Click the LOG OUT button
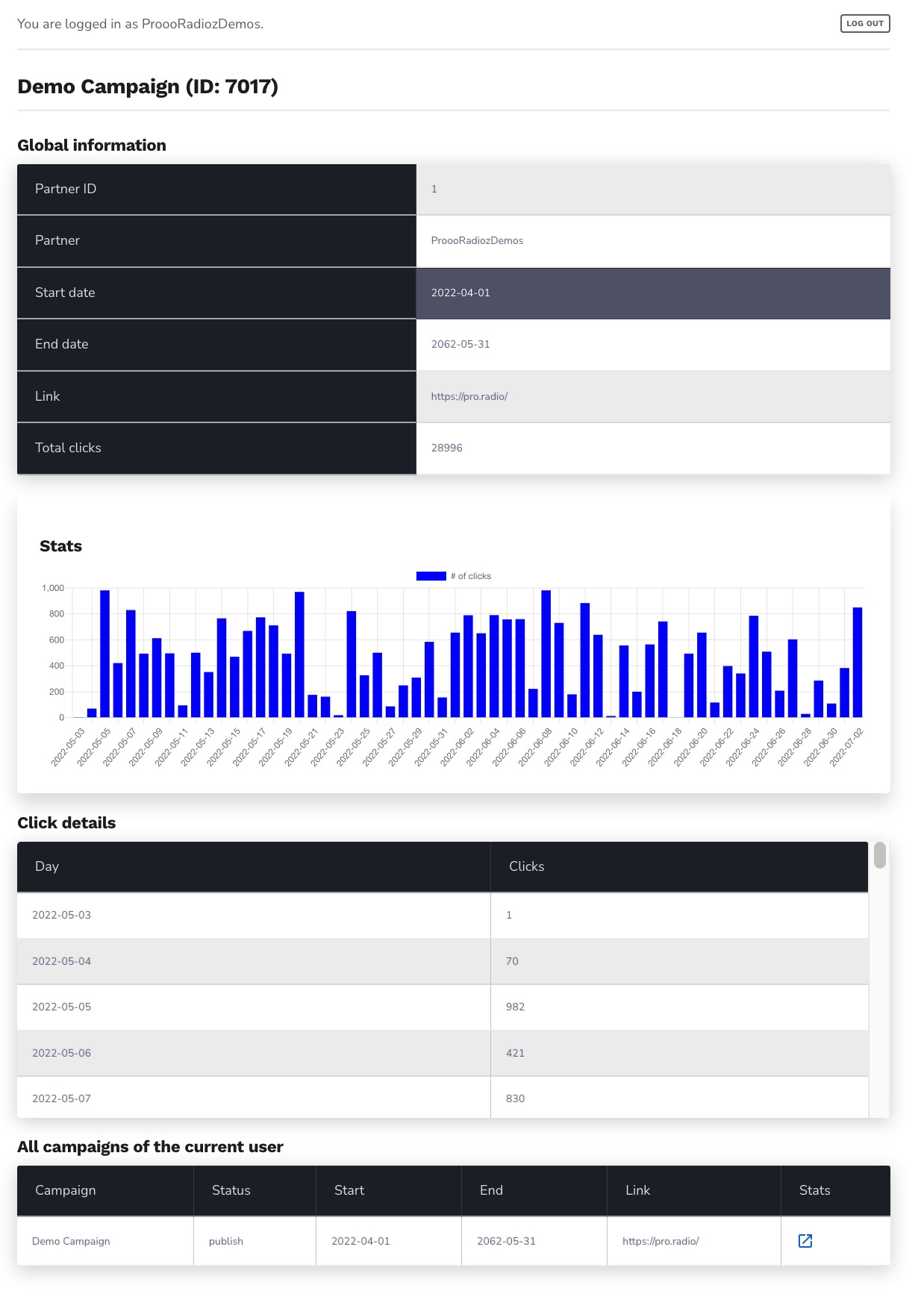924x1291 pixels. pos(864,23)
